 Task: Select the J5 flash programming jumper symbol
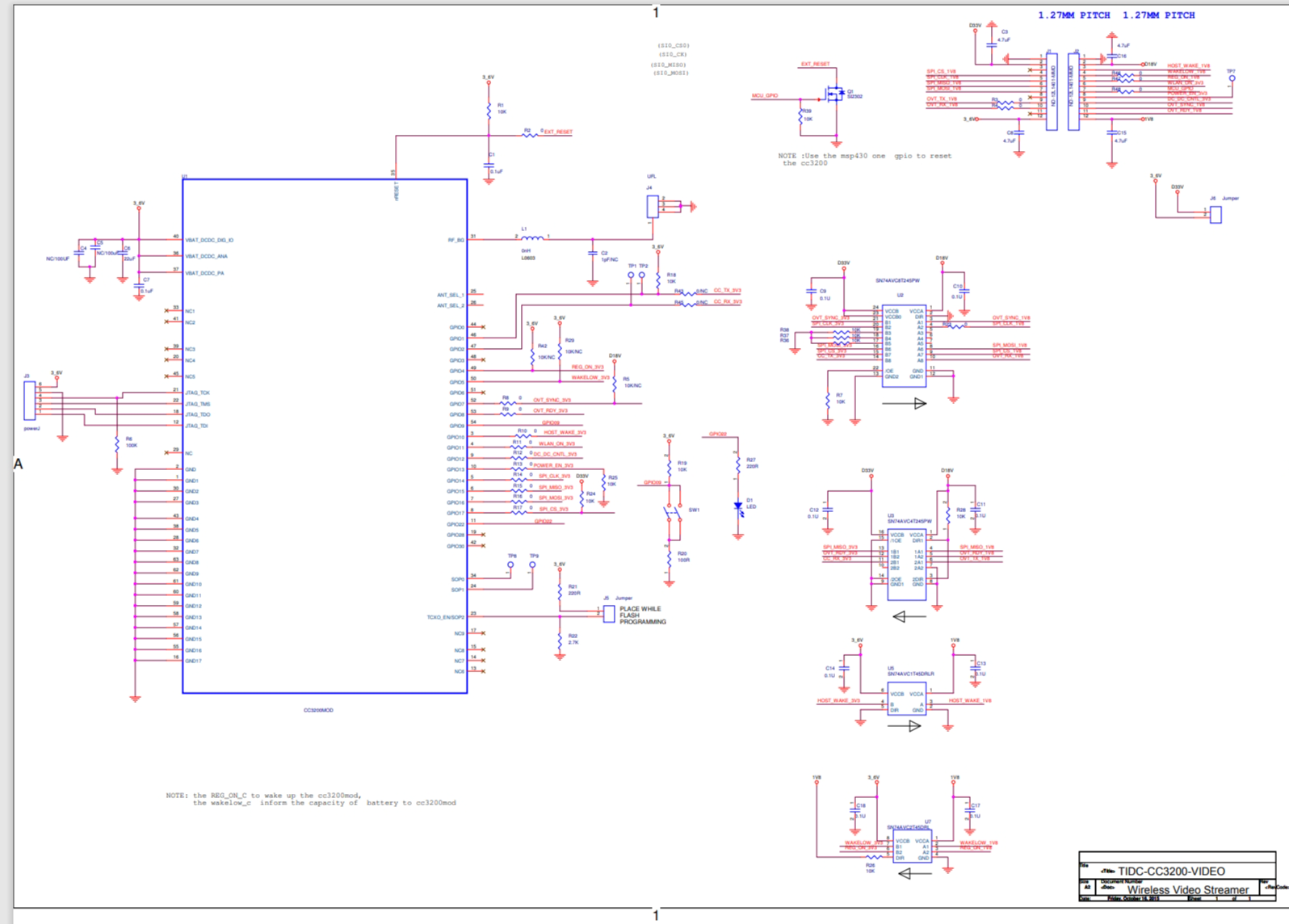point(609,614)
